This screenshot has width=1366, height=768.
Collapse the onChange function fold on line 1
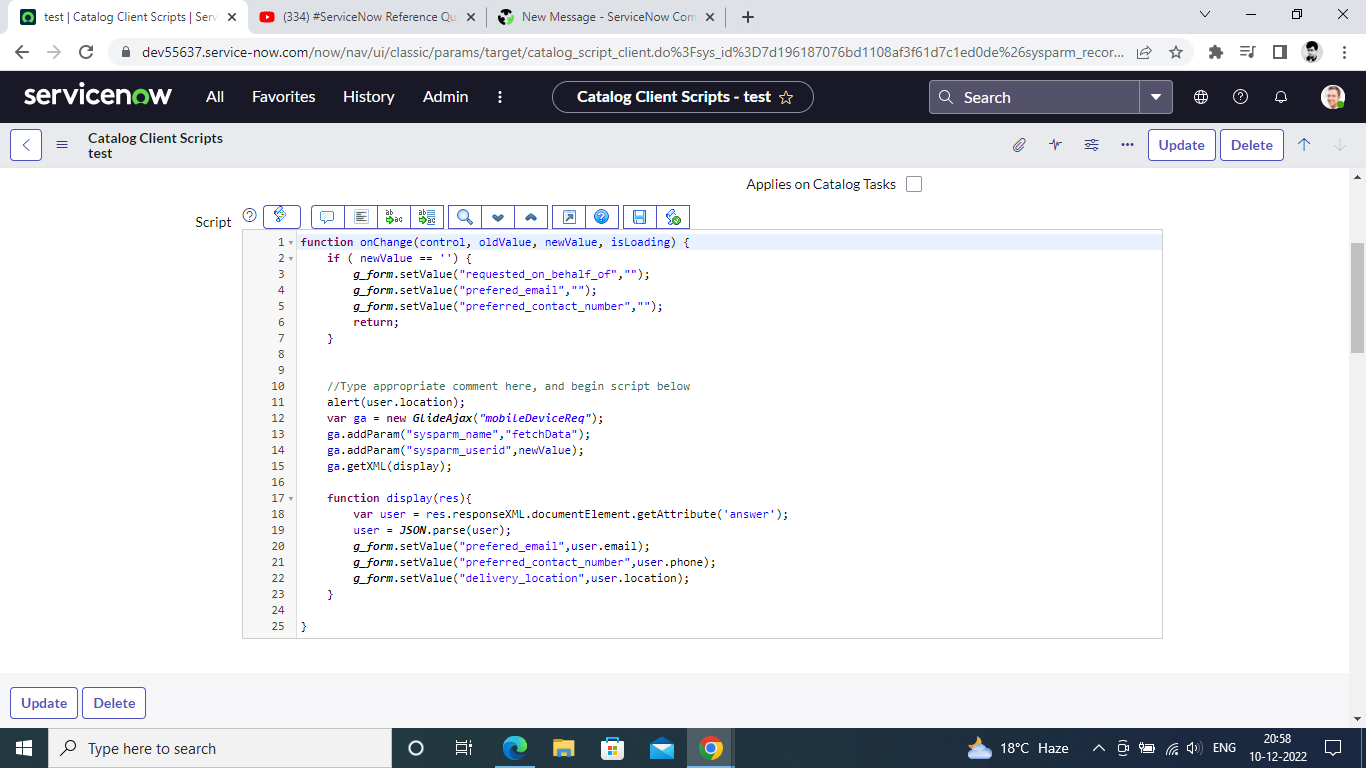pos(291,243)
